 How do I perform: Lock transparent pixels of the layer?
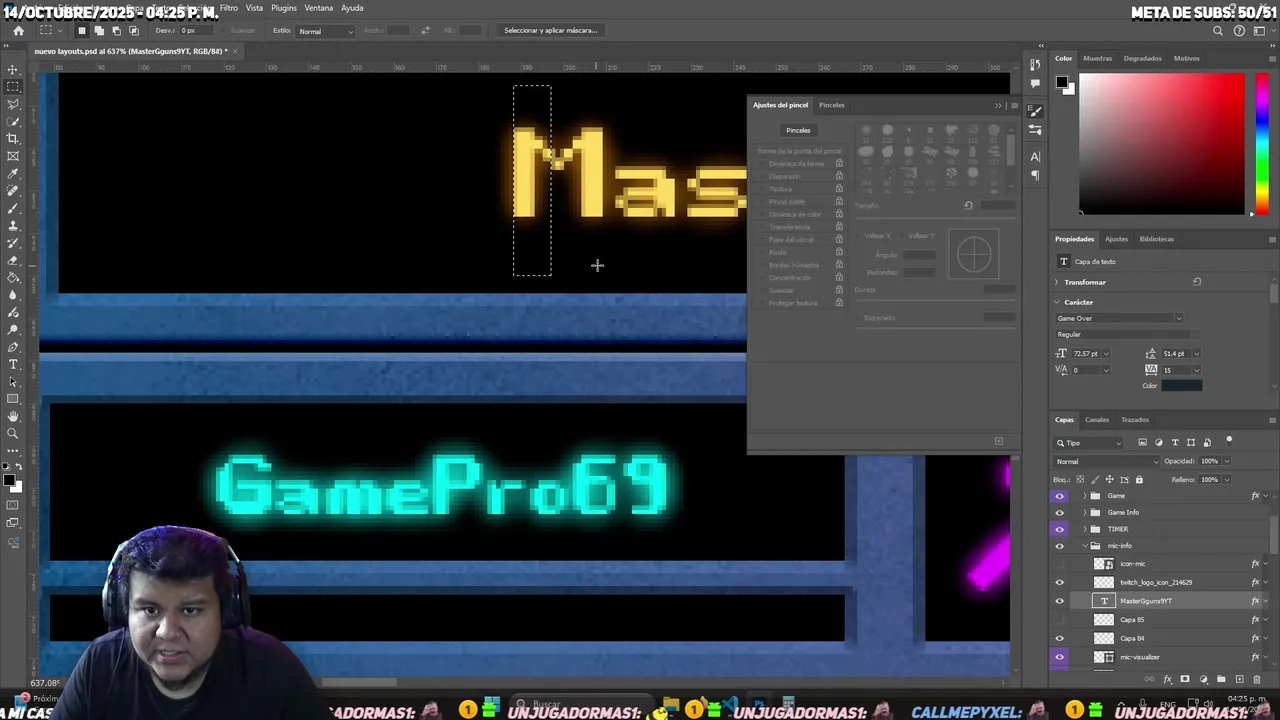[1080, 480]
